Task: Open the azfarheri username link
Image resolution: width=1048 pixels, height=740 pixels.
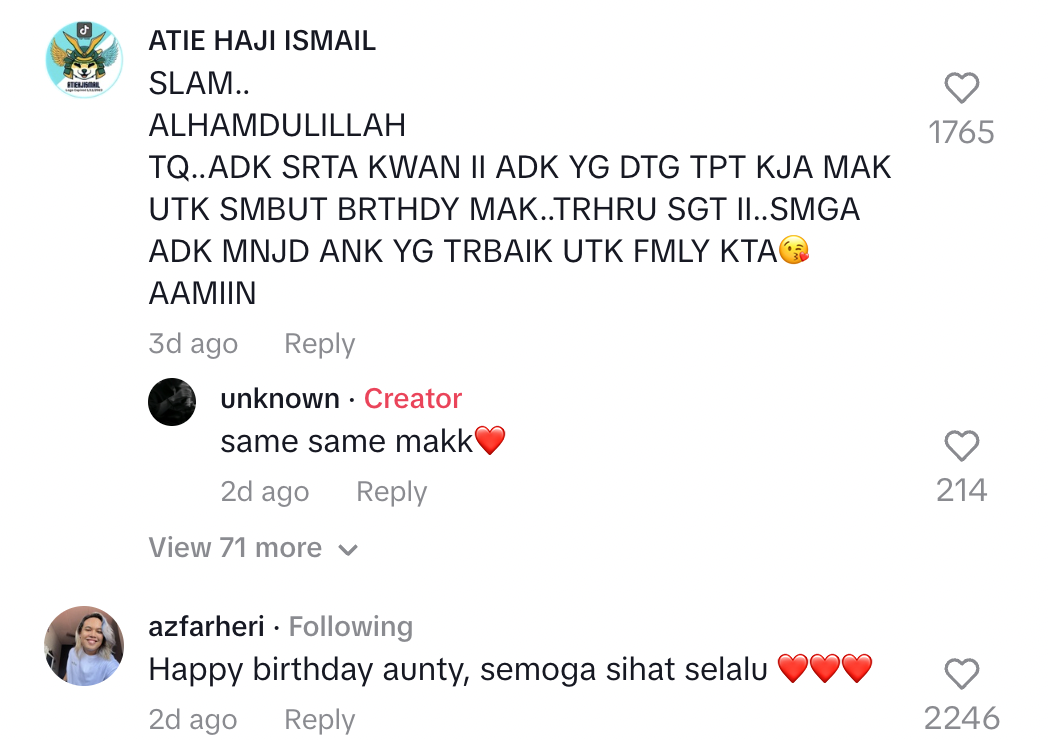Action: tap(206, 627)
